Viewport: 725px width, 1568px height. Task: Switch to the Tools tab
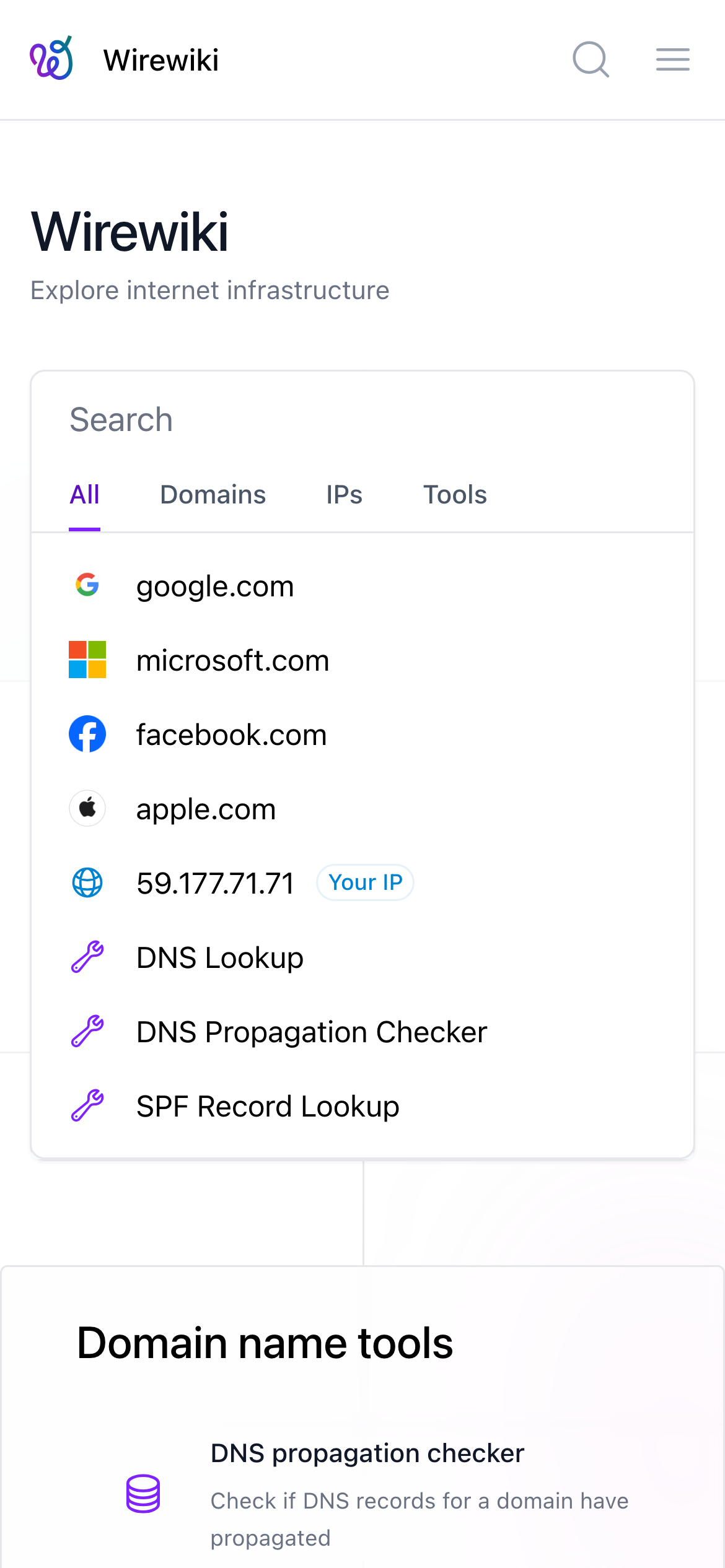coord(455,495)
